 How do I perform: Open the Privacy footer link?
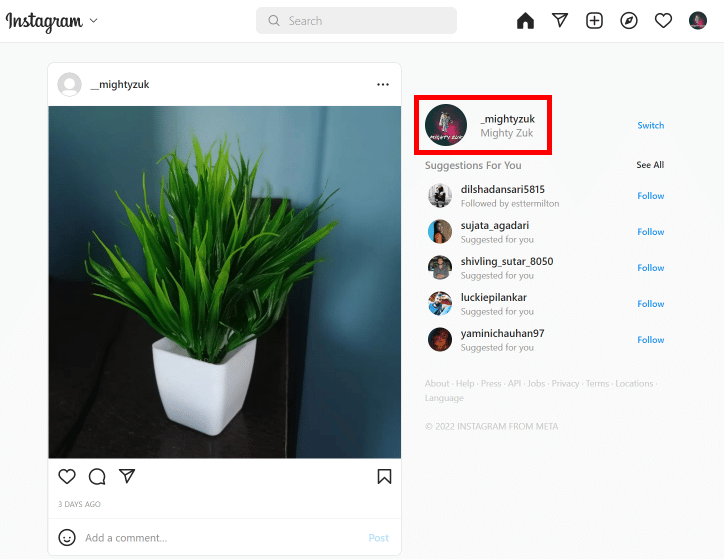point(565,384)
